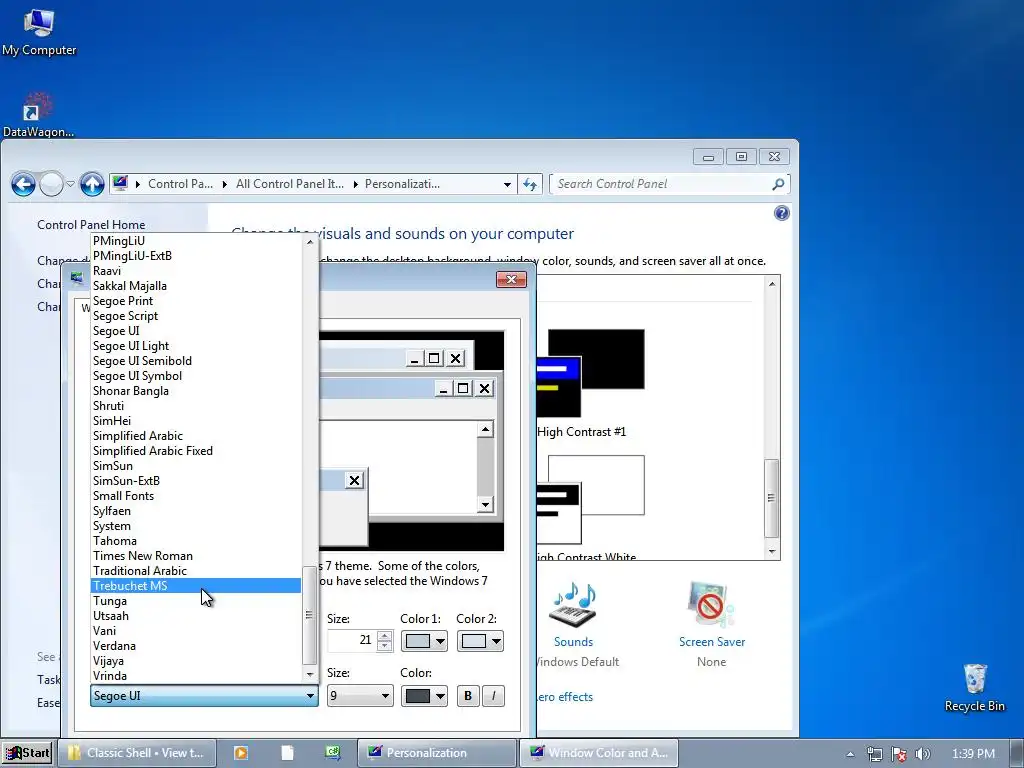Select Sylfaen font entry
The image size is (1024, 768).
[x=195, y=511]
